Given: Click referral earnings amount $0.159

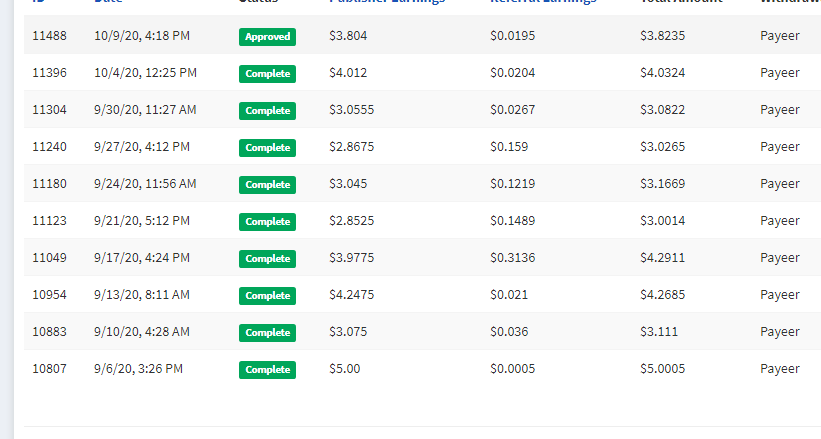Looking at the screenshot, I should (x=509, y=147).
